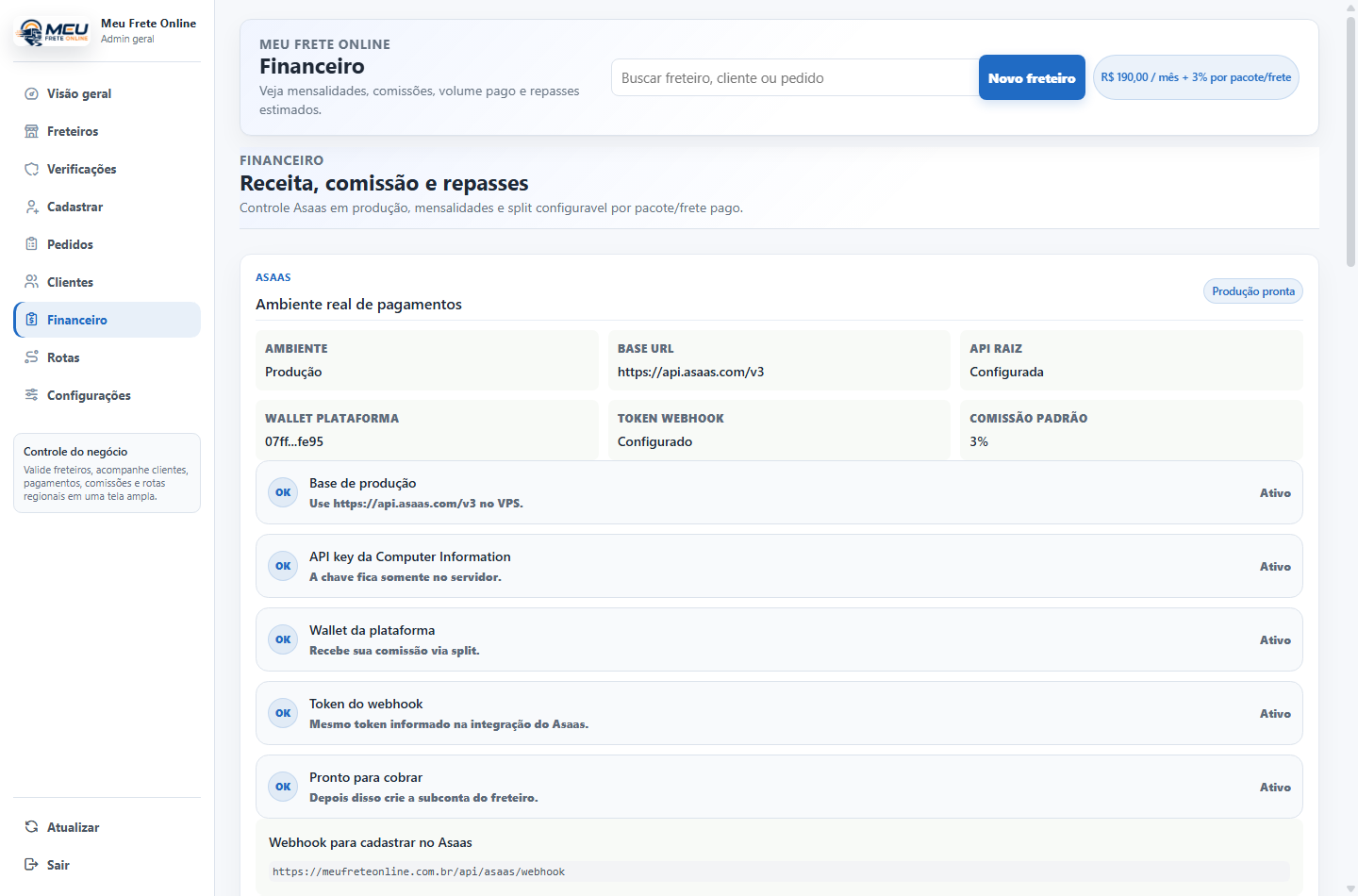The image size is (1358, 896).
Task: Click the ASAAS section label
Action: pyautogui.click(x=273, y=277)
